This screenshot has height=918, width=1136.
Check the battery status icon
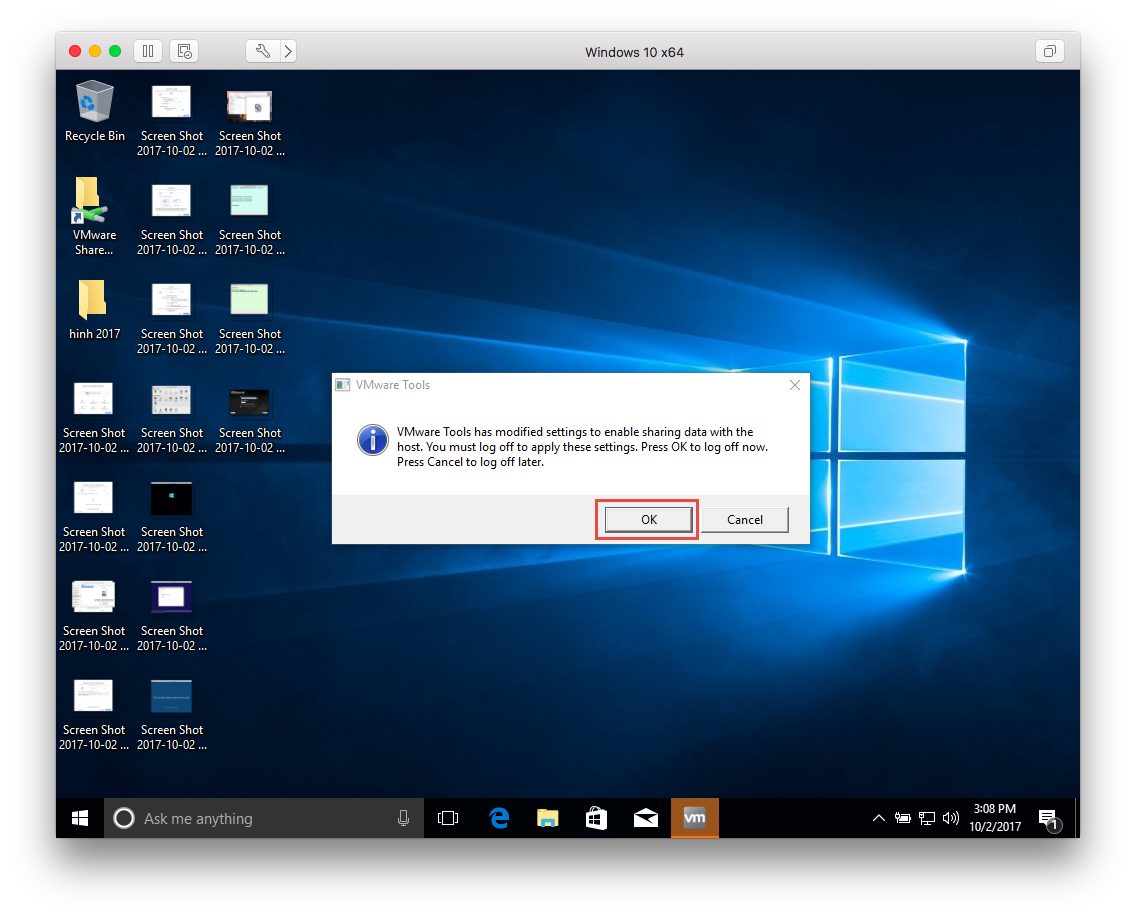point(902,818)
